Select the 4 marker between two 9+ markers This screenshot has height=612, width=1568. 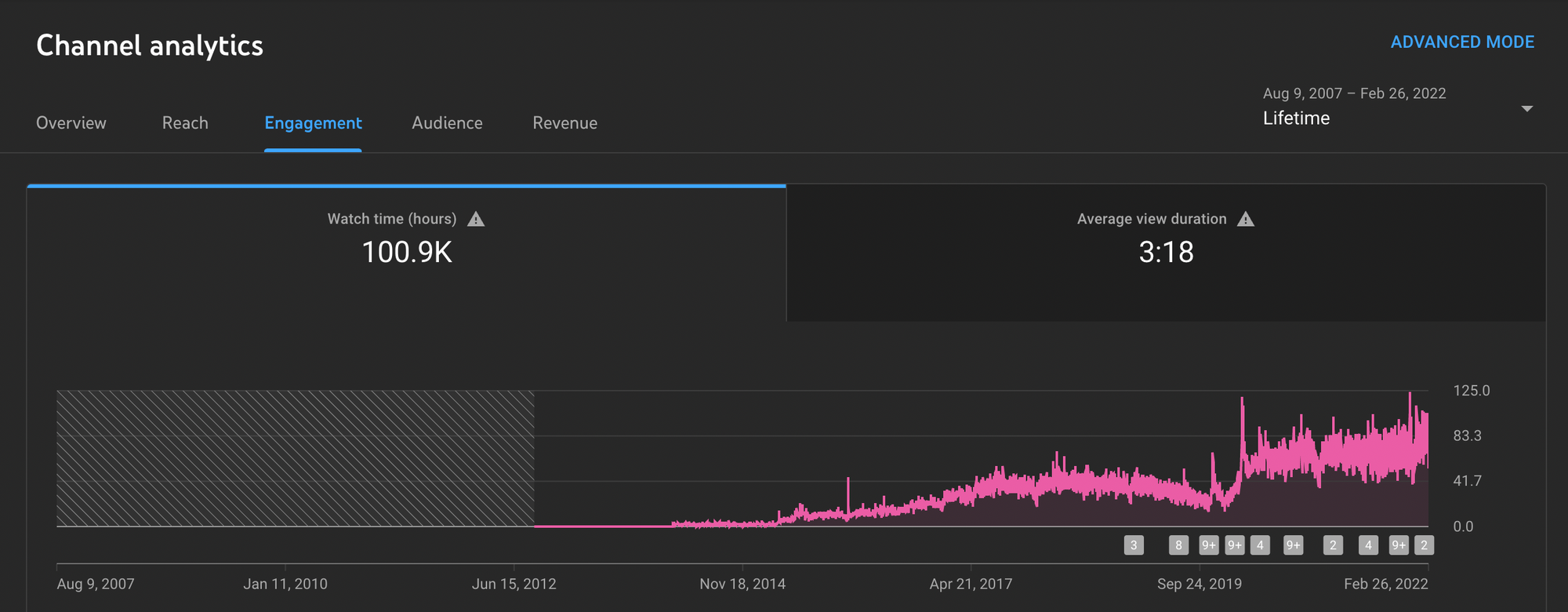(x=1260, y=545)
